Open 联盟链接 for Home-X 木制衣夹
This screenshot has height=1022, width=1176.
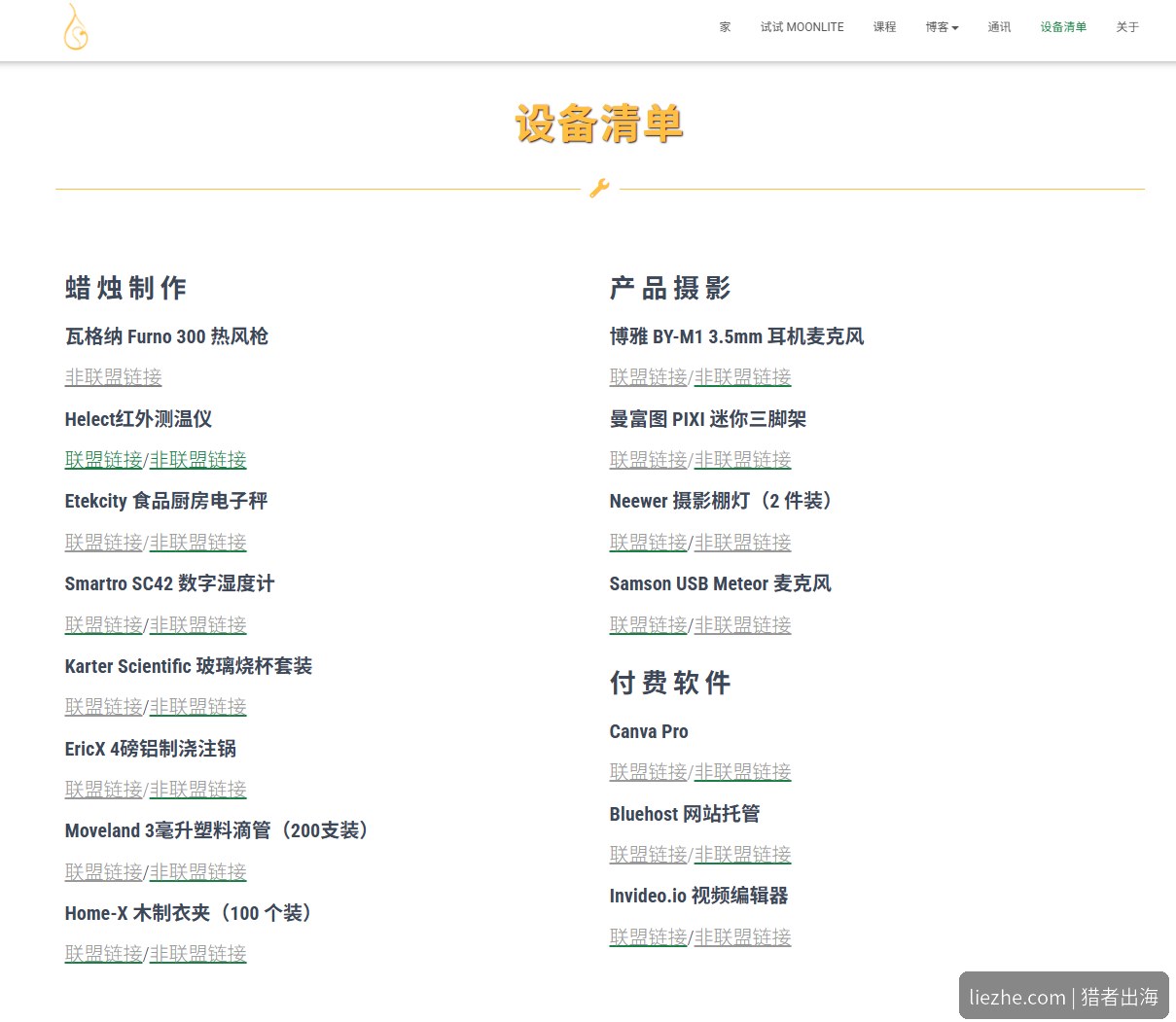click(104, 954)
